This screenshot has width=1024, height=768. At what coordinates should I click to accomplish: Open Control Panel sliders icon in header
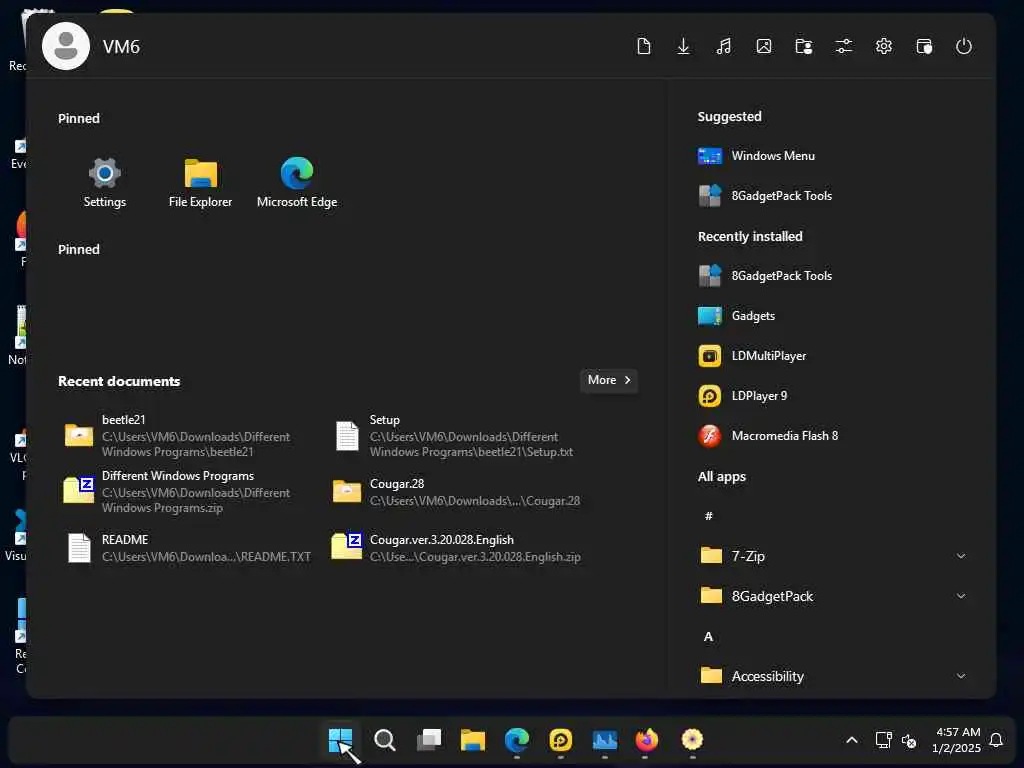click(x=844, y=46)
